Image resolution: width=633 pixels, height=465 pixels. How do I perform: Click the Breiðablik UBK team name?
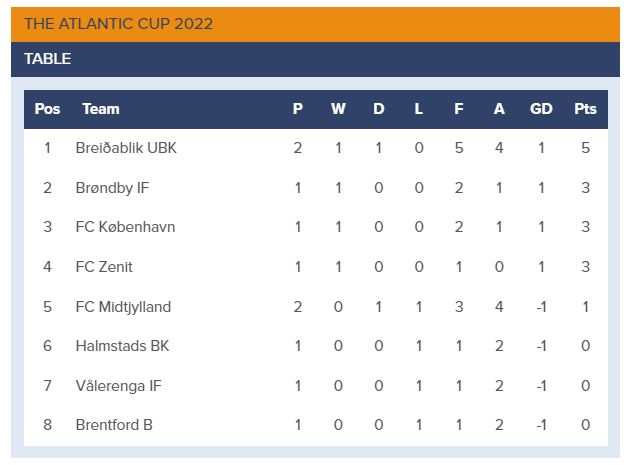tap(126, 148)
